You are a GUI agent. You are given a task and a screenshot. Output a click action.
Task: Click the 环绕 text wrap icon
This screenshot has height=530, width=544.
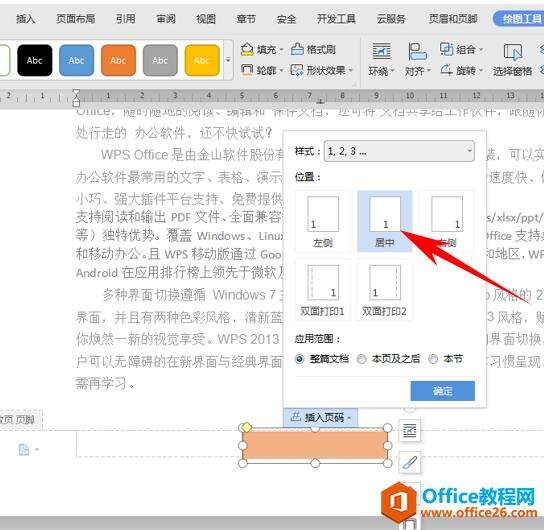click(x=382, y=51)
